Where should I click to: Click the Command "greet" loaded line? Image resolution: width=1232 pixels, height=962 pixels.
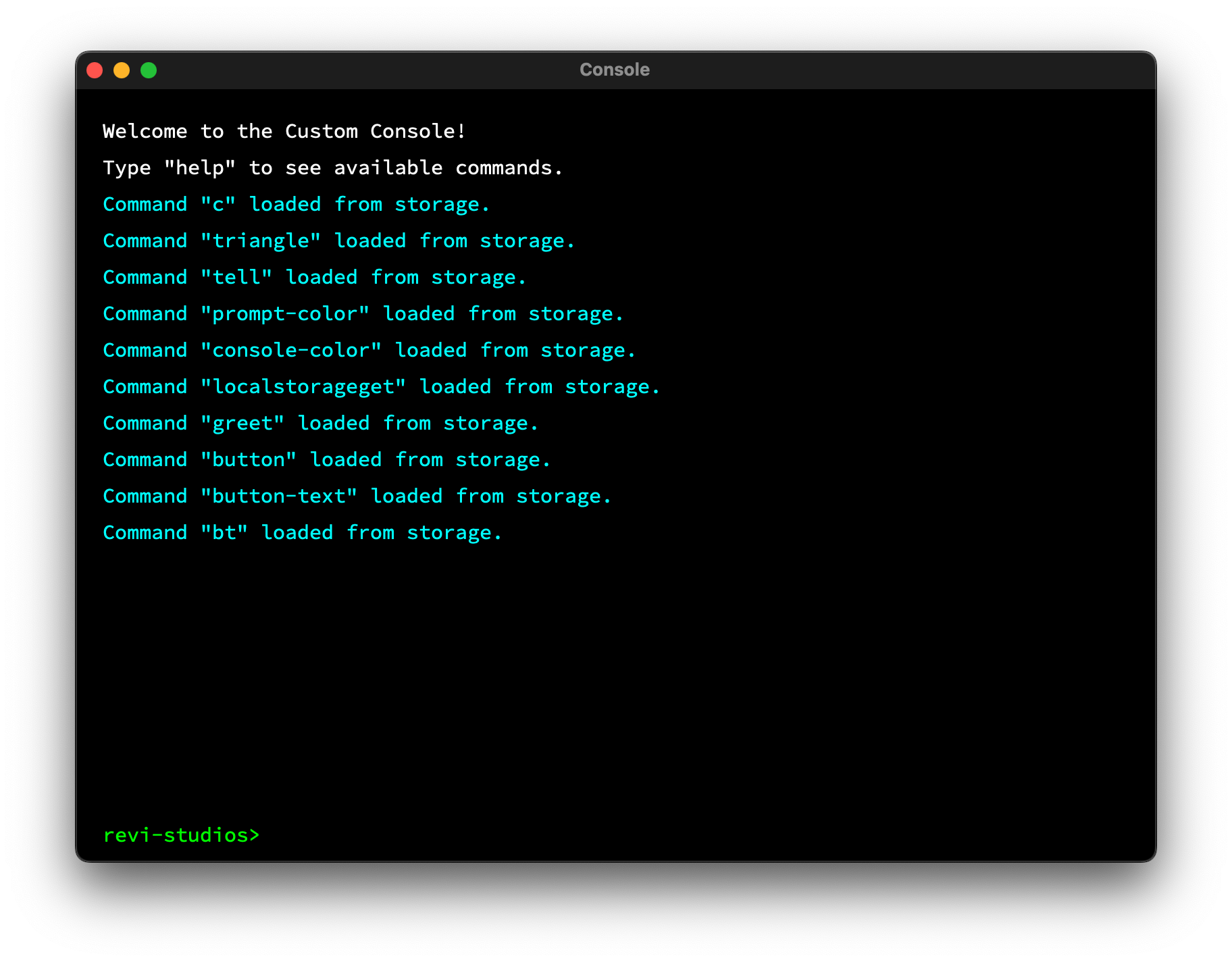pyautogui.click(x=320, y=423)
